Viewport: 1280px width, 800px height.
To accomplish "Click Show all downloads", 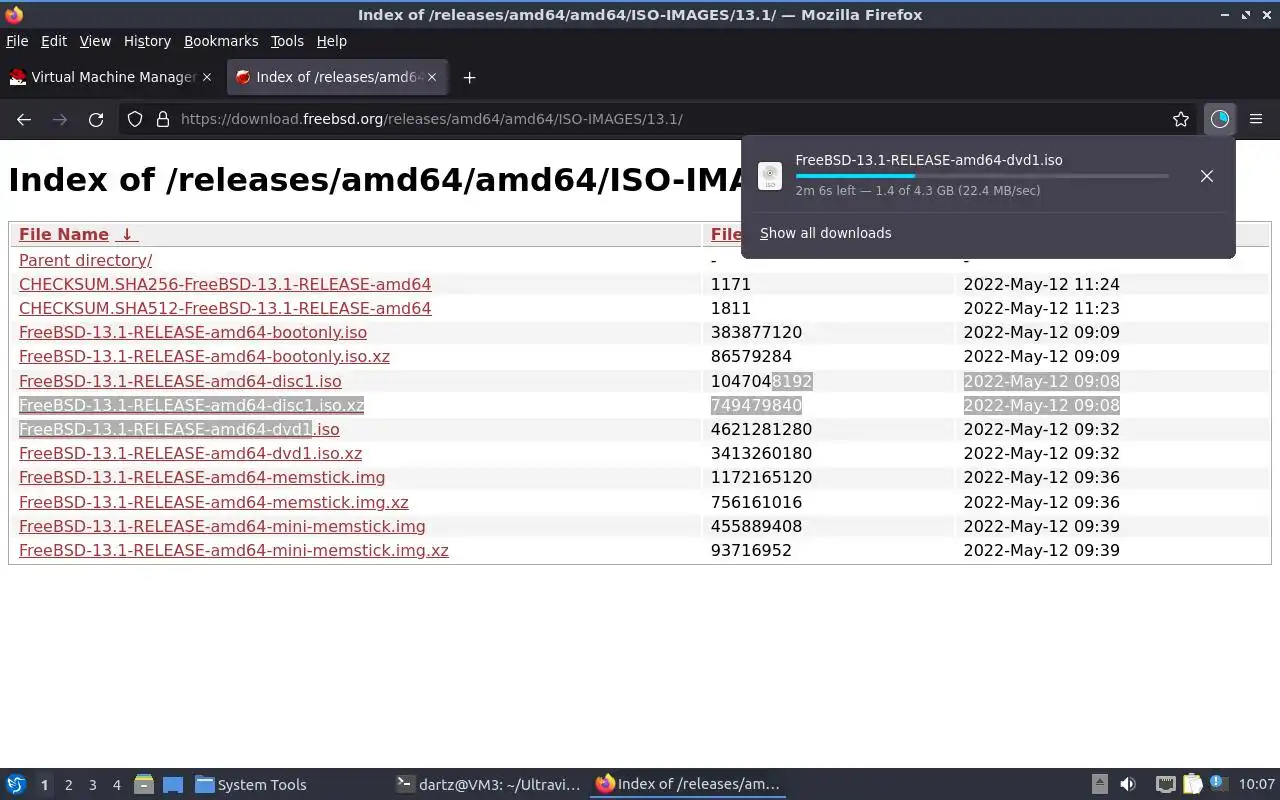I will point(825,233).
